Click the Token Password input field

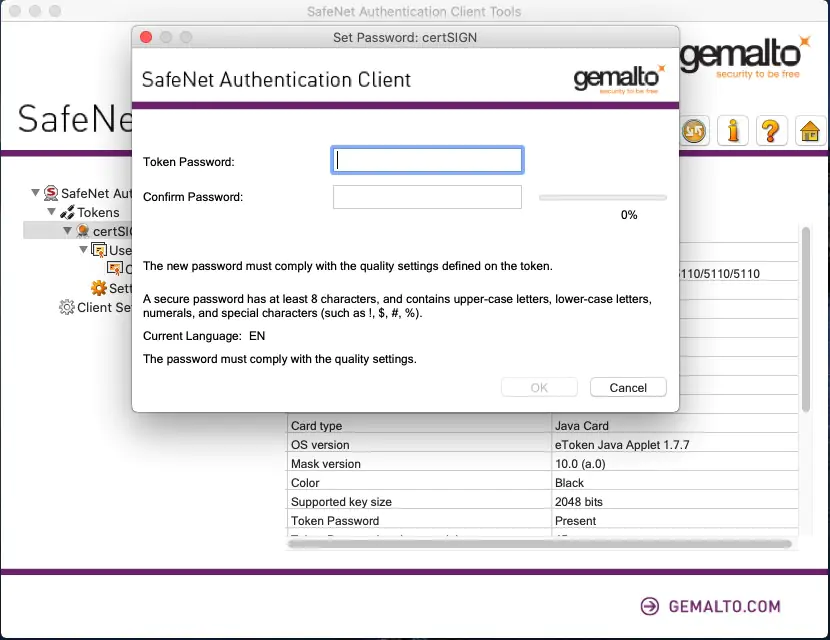tap(427, 160)
